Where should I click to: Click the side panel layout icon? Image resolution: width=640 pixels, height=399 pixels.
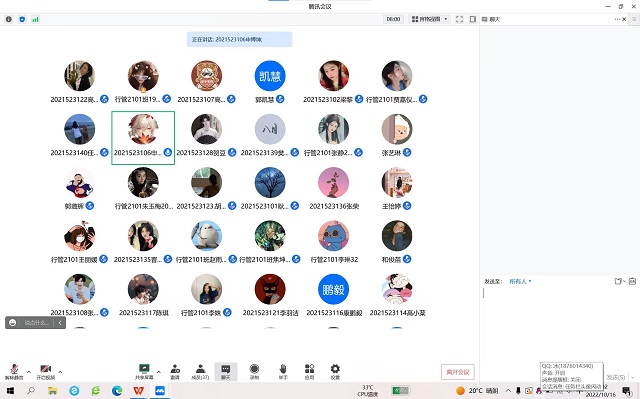[x=473, y=19]
